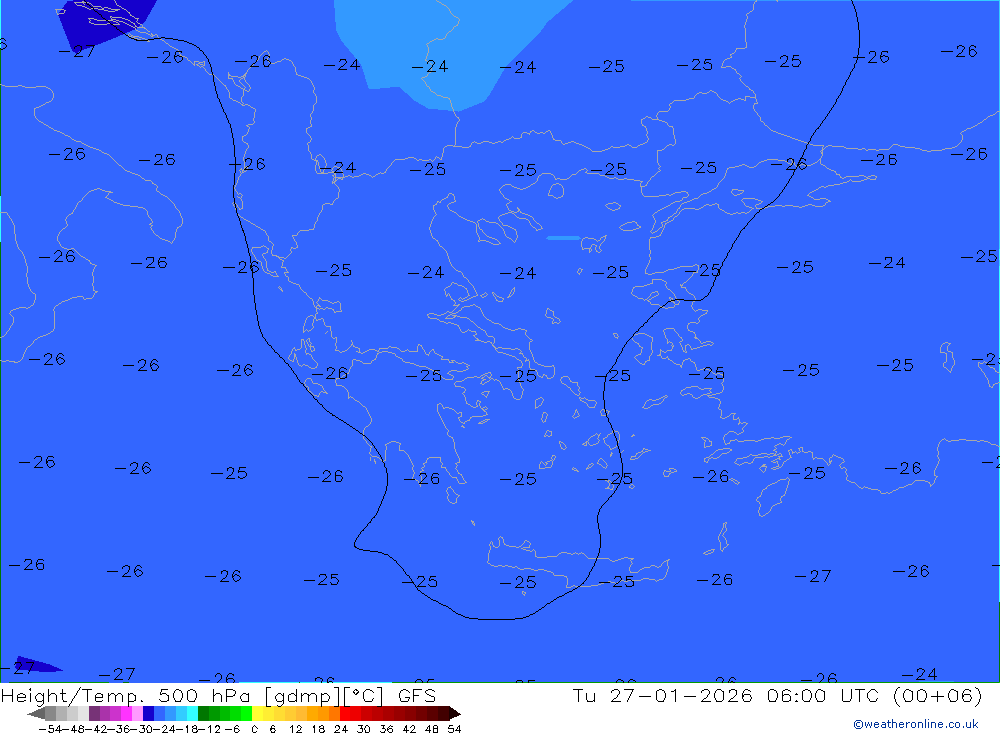Click the 'GFS' model label
This screenshot has width=1000, height=733.
click(417, 695)
